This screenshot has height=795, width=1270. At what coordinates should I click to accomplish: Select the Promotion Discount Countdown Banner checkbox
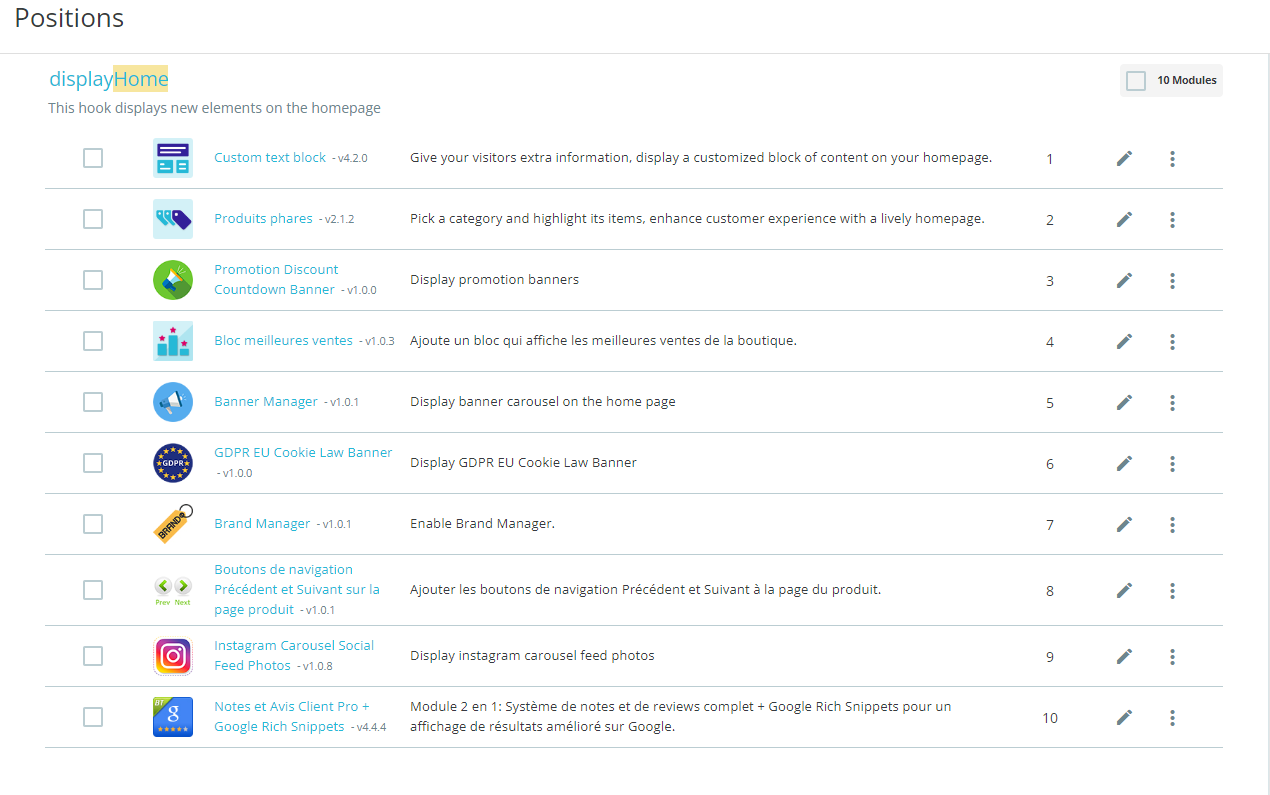pos(93,280)
